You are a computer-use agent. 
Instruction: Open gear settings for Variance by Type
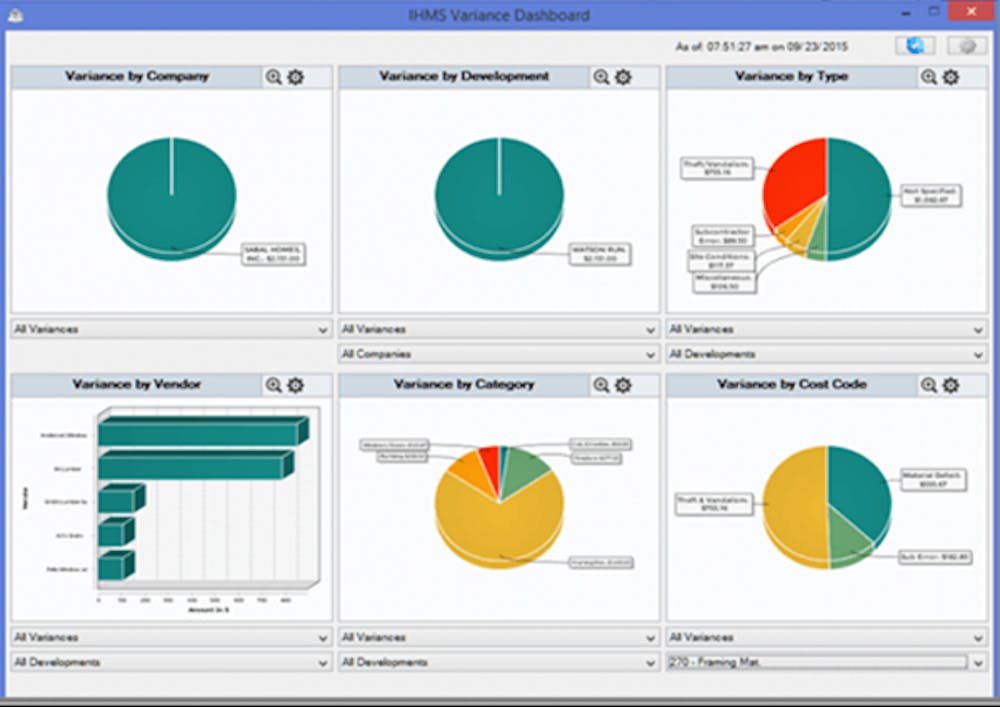click(951, 77)
